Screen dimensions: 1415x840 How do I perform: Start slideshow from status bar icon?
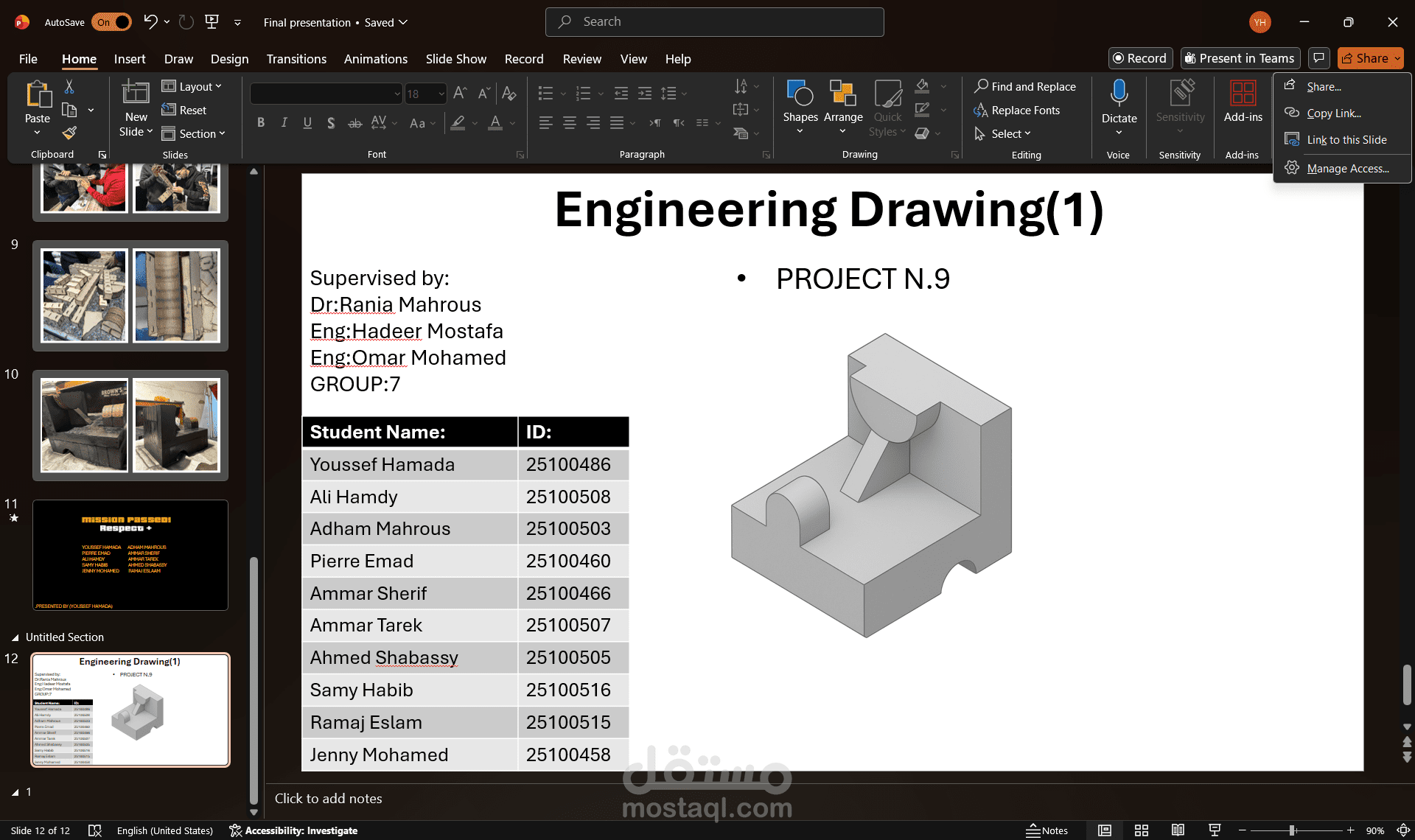coord(1215,830)
